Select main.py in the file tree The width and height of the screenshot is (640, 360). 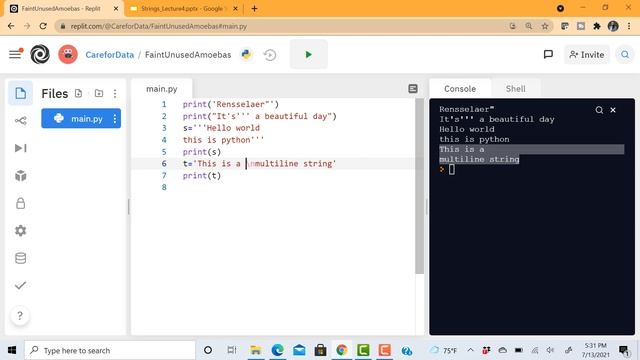81,118
